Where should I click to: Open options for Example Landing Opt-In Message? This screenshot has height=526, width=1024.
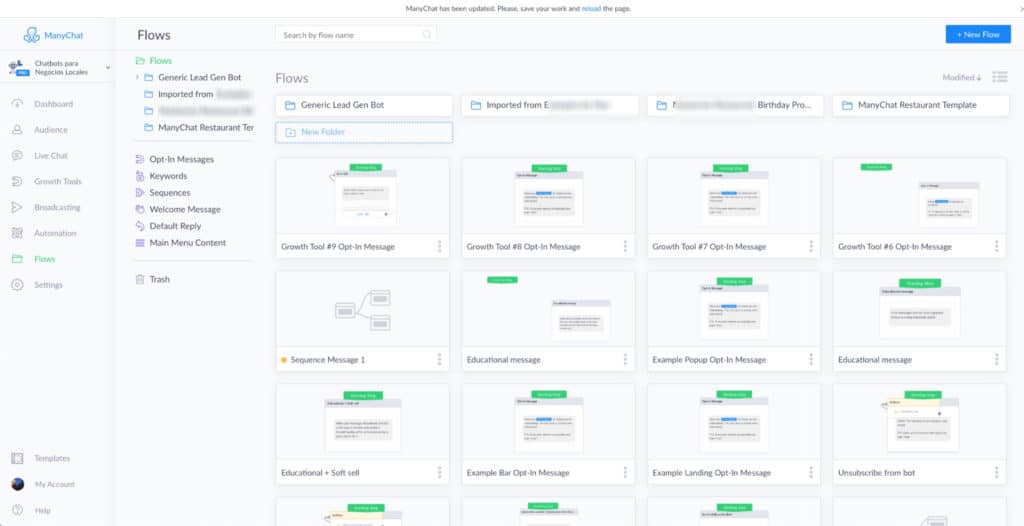811,472
